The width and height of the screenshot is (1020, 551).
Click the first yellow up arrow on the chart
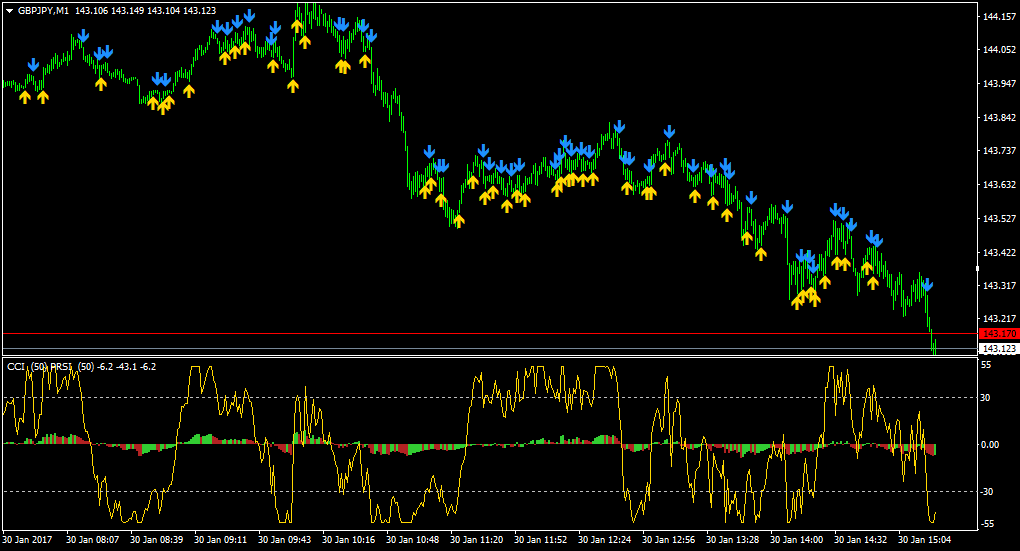coord(25,97)
